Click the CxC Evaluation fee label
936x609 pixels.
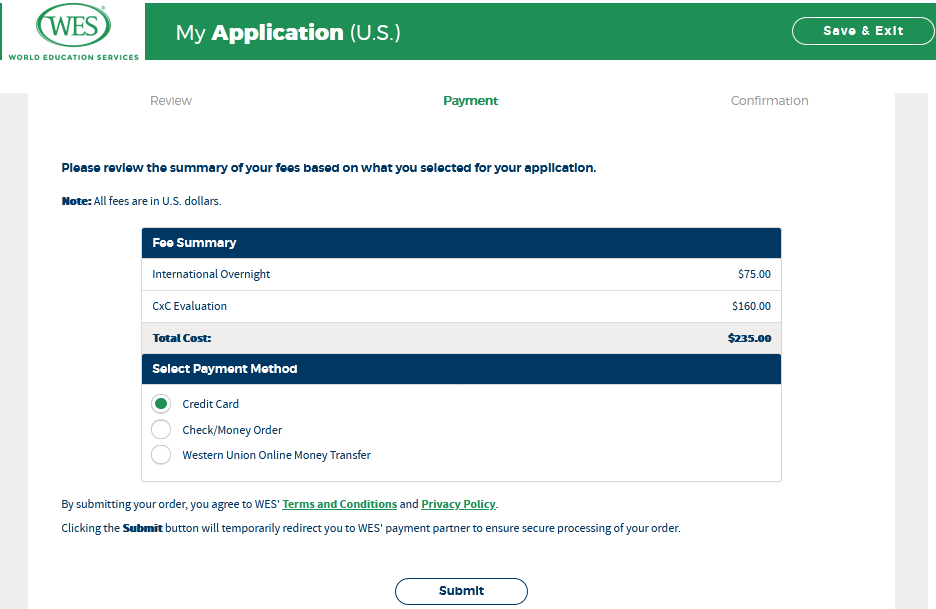point(189,306)
